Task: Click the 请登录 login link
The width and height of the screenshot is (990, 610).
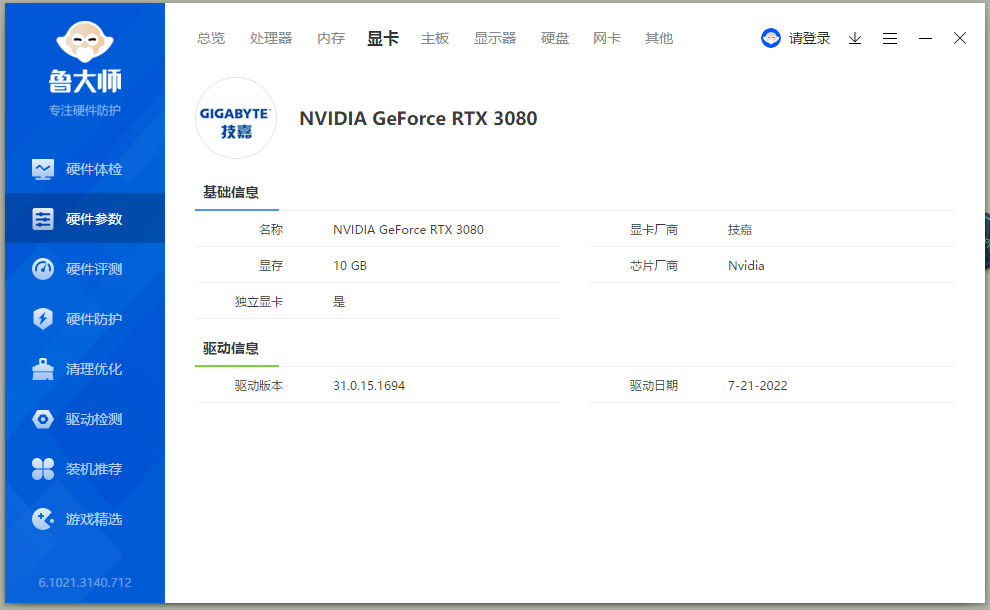Action: click(809, 39)
